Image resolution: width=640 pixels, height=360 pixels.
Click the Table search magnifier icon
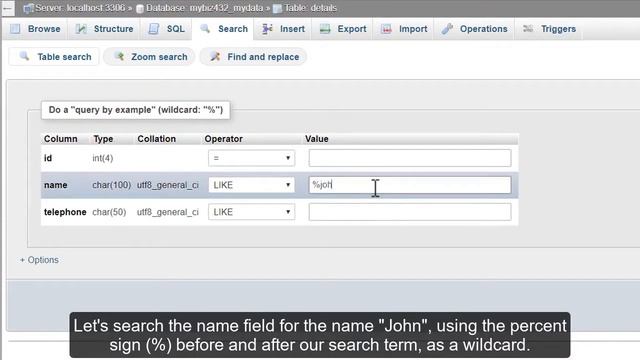coord(24,56)
